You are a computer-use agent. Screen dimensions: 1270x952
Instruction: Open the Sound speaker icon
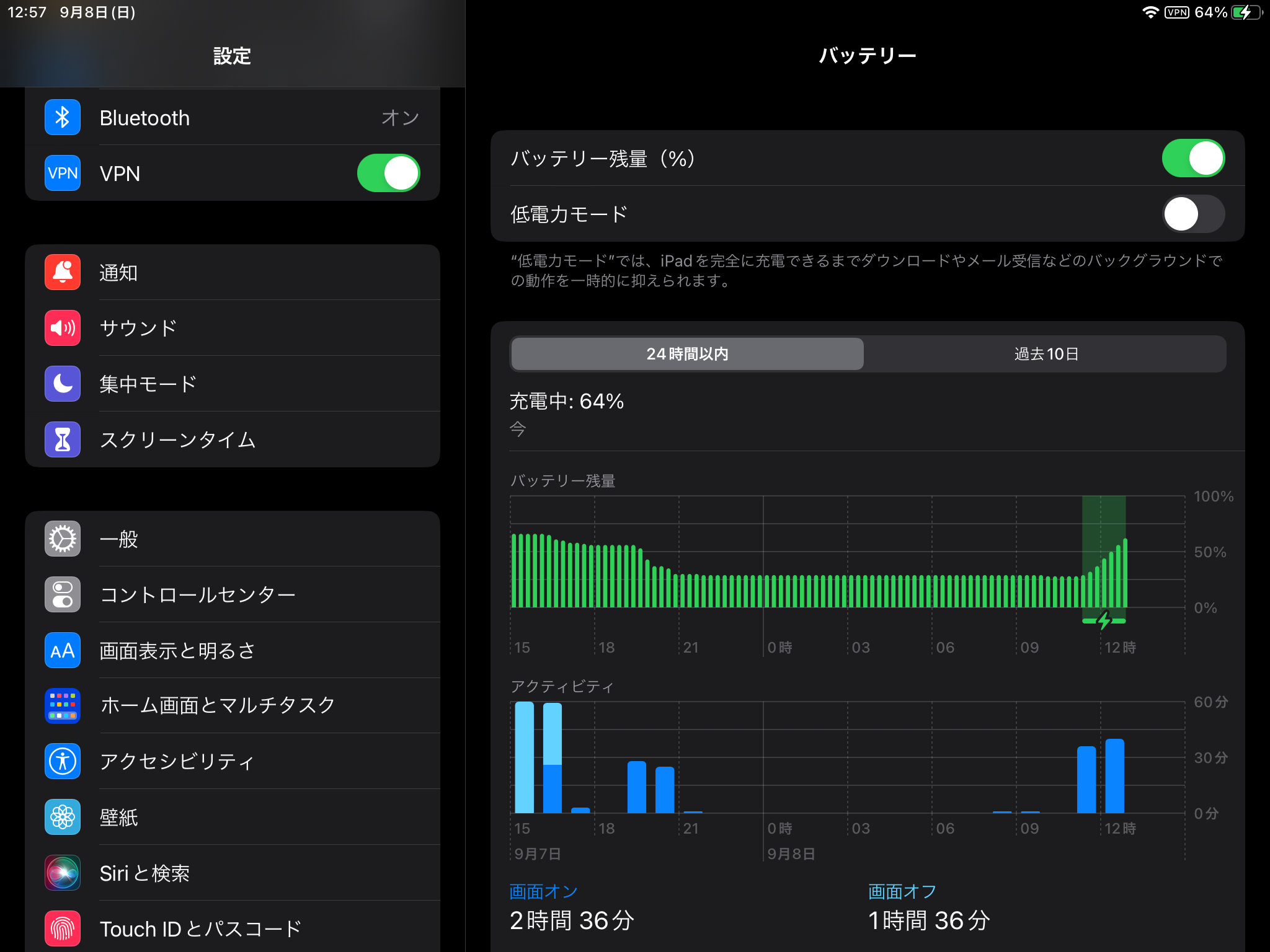(x=63, y=328)
